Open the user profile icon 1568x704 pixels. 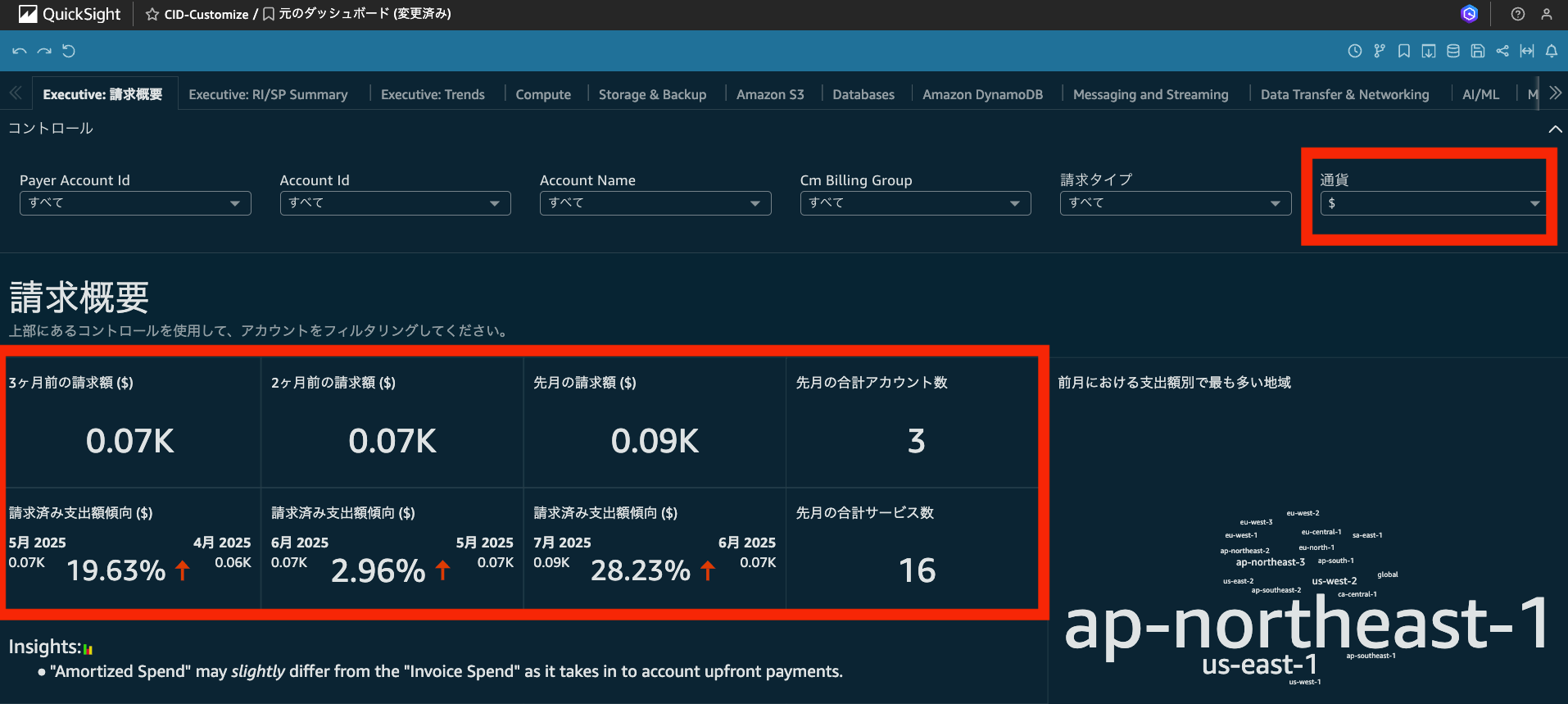pyautogui.click(x=1547, y=14)
